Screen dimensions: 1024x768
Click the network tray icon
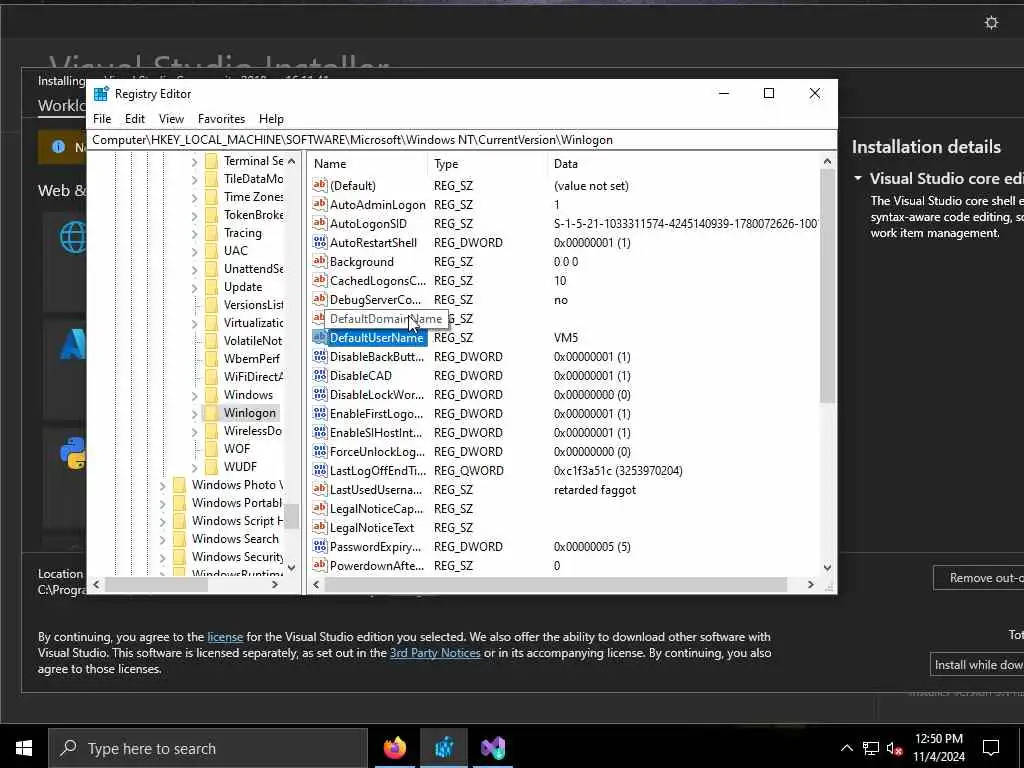pyautogui.click(x=871, y=748)
